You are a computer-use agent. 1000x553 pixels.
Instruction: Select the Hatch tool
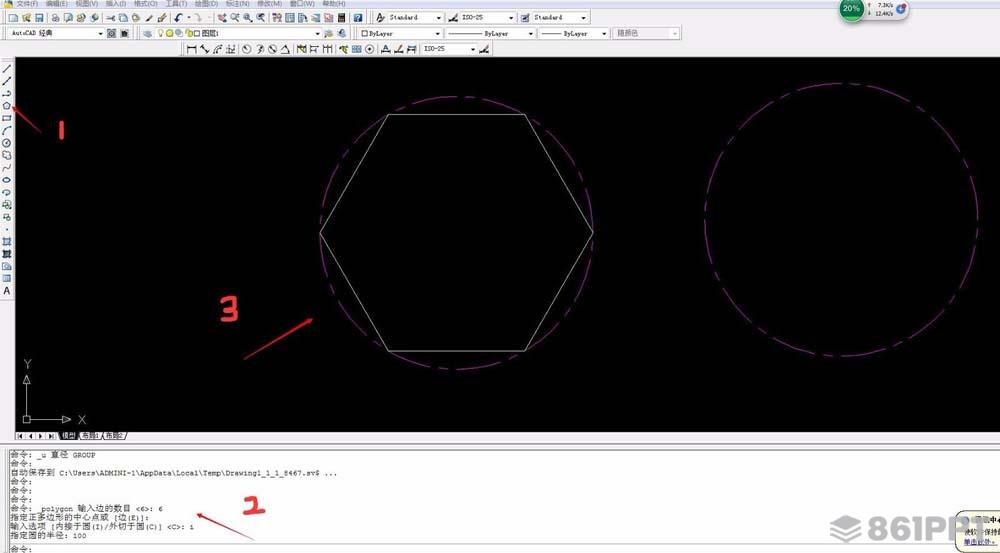tap(6, 242)
